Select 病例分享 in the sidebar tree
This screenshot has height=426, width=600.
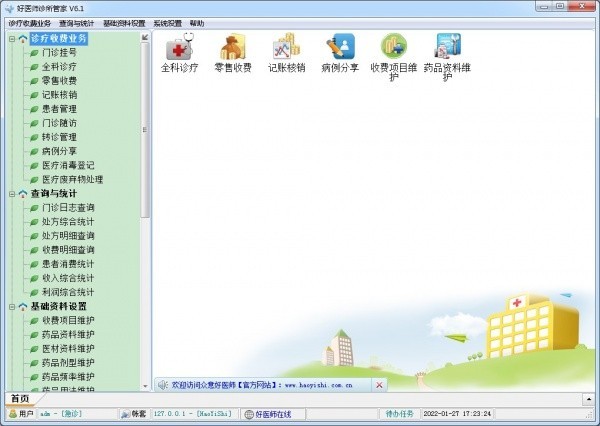[59, 152]
